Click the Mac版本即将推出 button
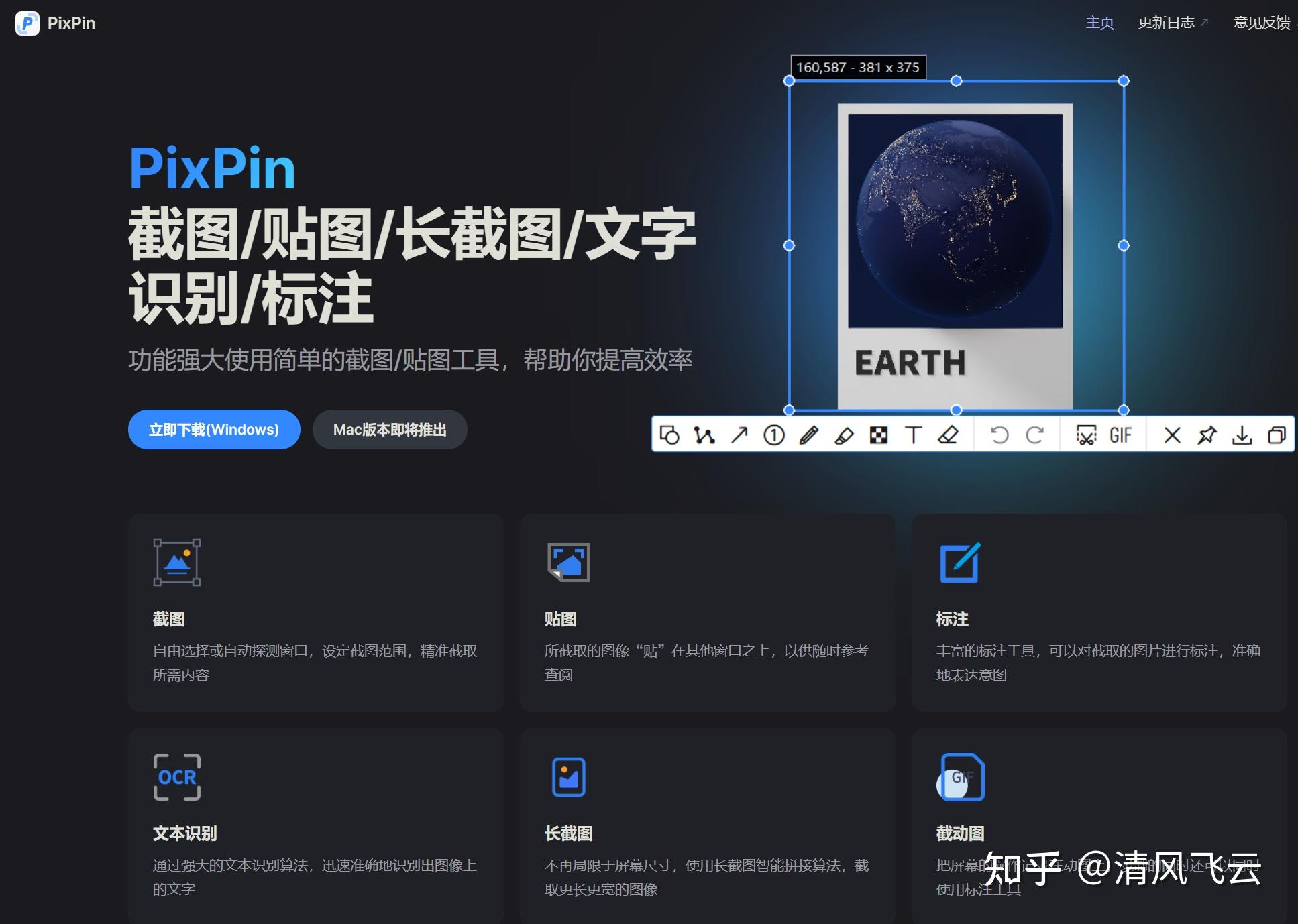 390,430
